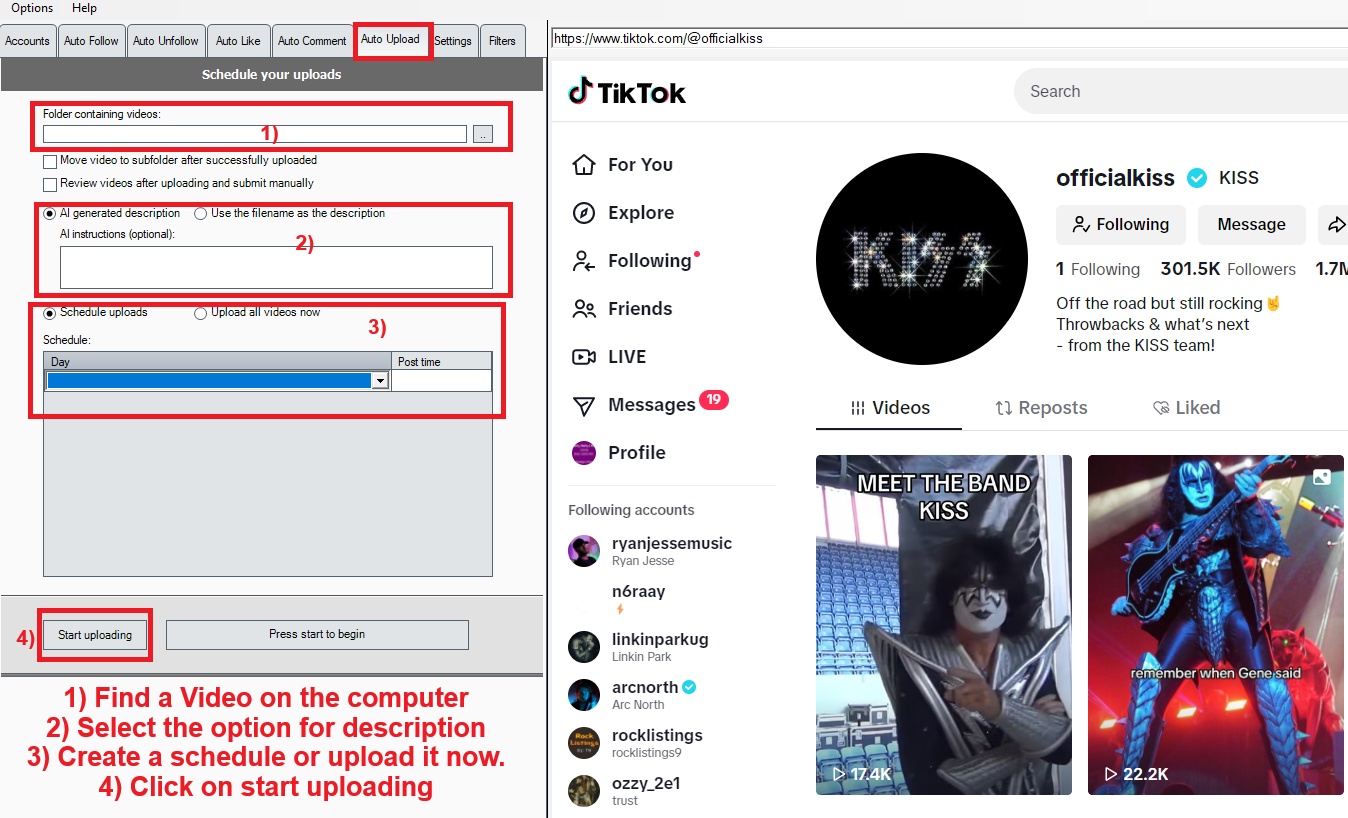Open the Following feed icon
Viewport: 1348px width, 818px height.
coord(584,261)
